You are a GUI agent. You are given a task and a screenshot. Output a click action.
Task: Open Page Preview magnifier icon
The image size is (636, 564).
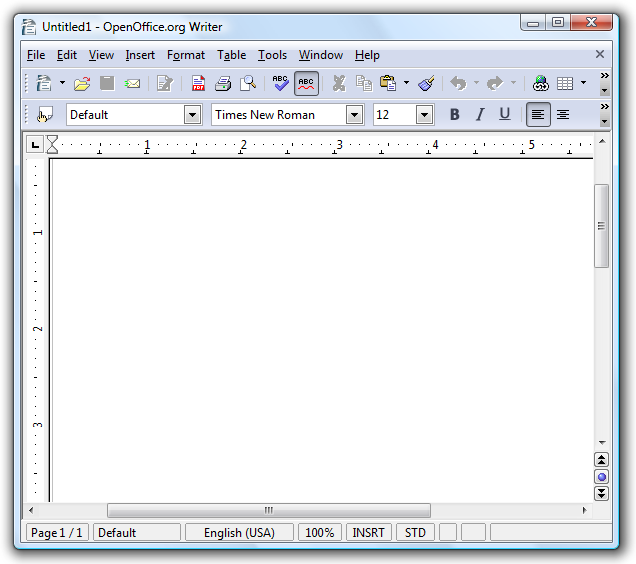point(248,83)
